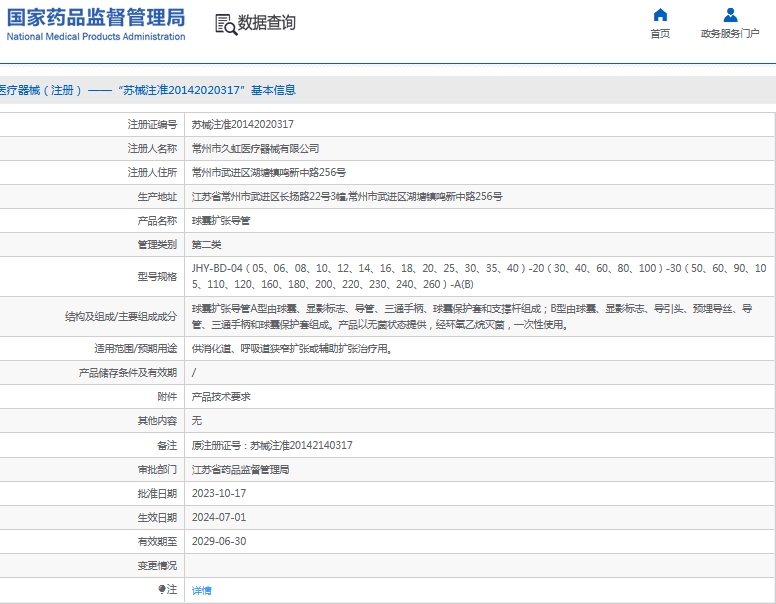Click the 其他内容 row label

coord(157,420)
